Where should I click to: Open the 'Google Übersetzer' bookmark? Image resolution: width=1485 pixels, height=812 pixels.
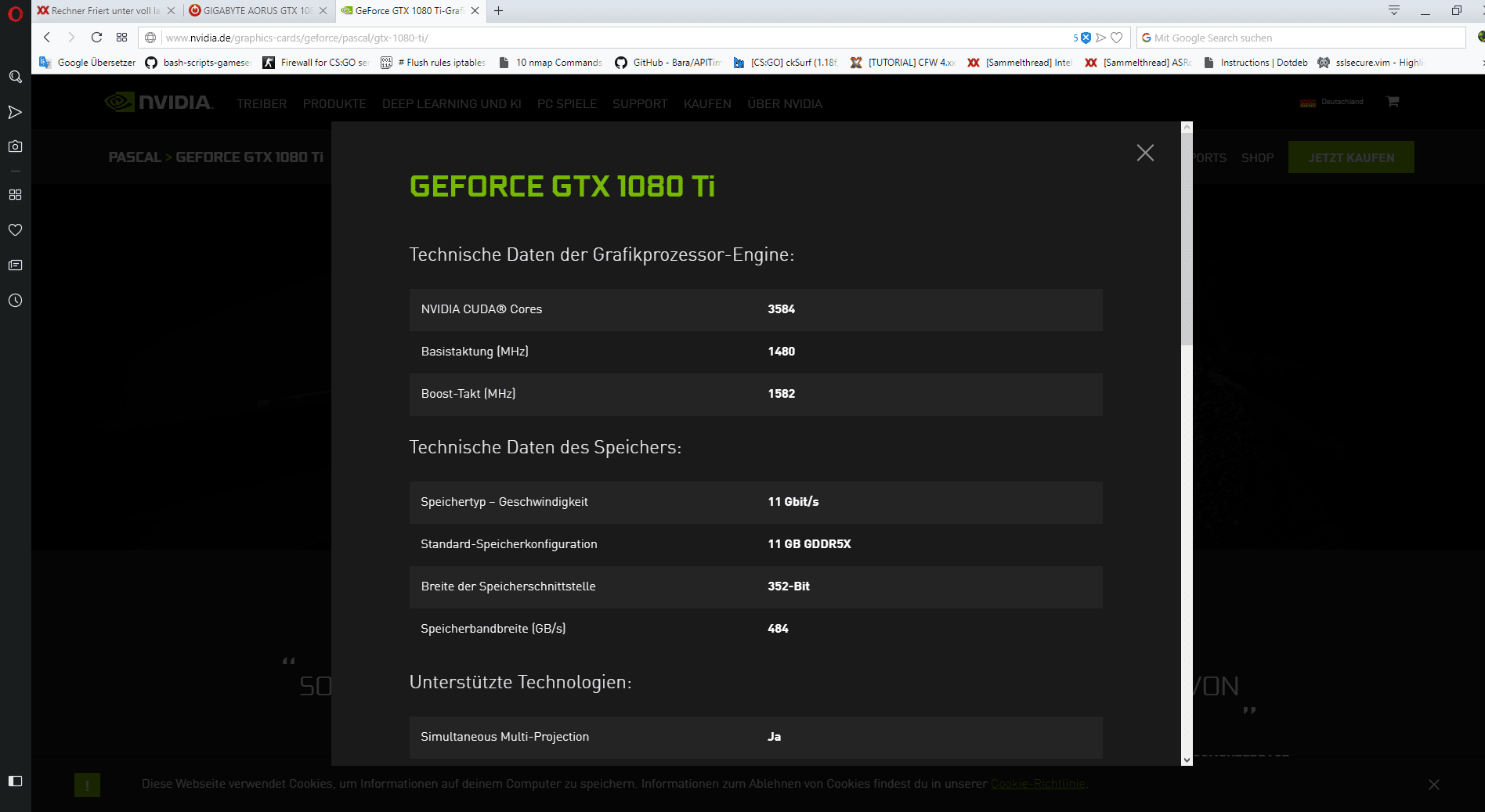point(88,63)
